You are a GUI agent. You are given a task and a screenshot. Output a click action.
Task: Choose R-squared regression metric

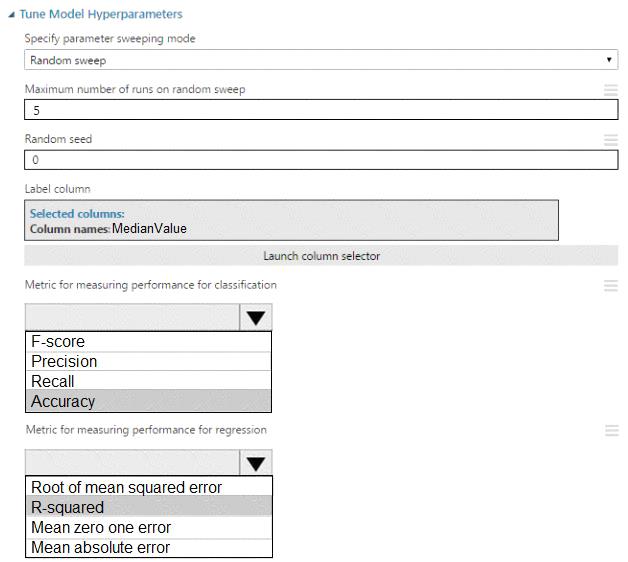click(x=148, y=507)
